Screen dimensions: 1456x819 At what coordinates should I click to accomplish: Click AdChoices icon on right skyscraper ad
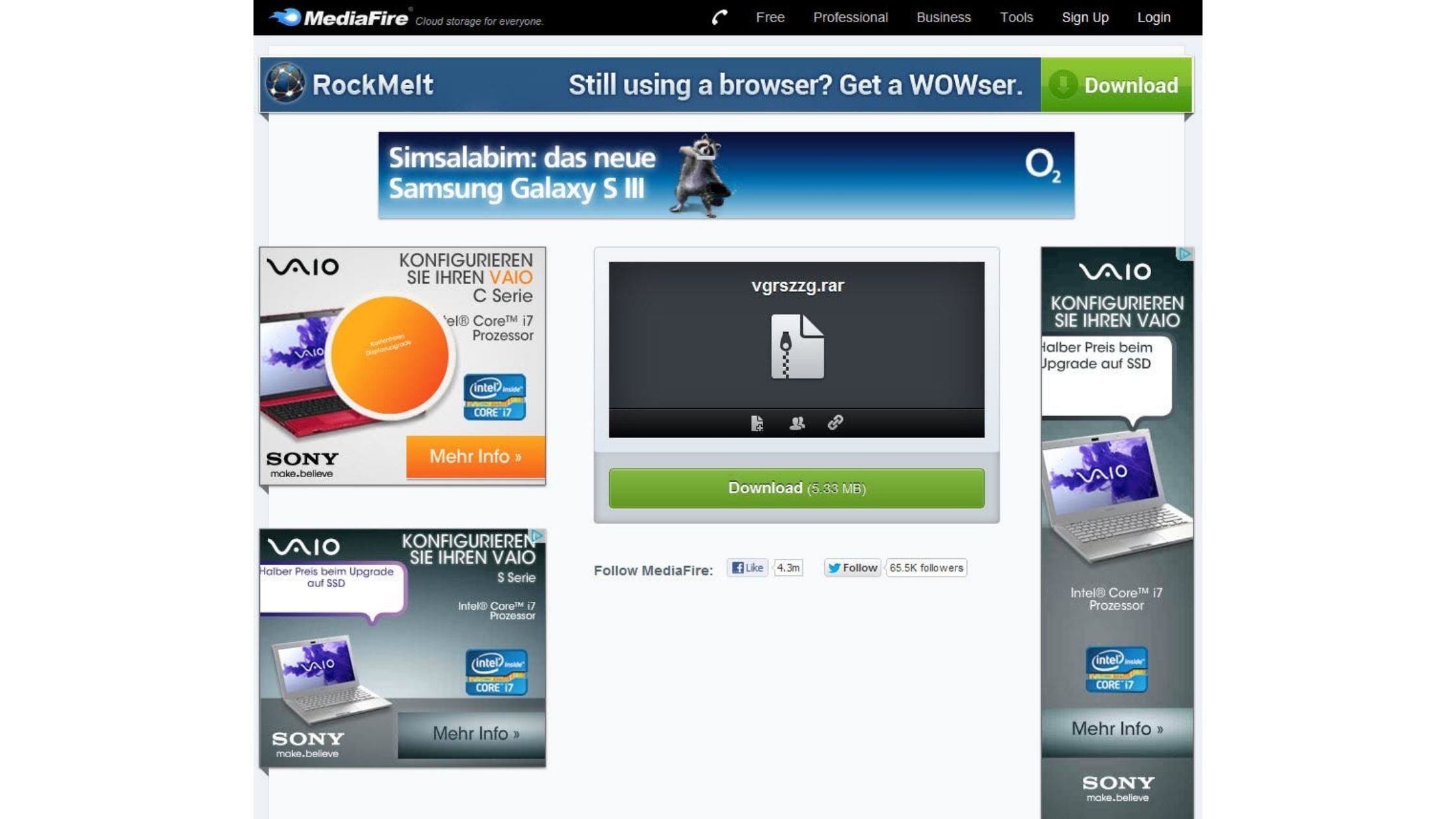[x=1185, y=254]
